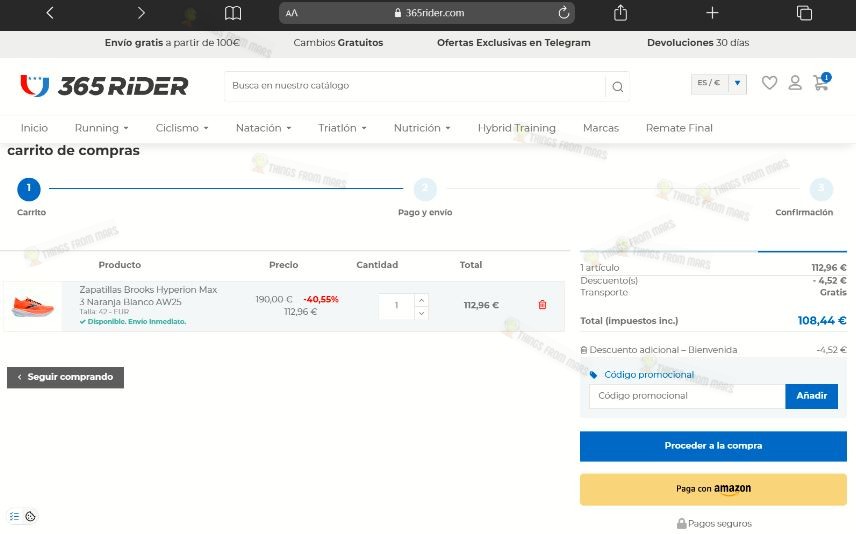Decrease quantity with the down arrow
Screen dimensions: 856x534
pyautogui.click(x=421, y=313)
